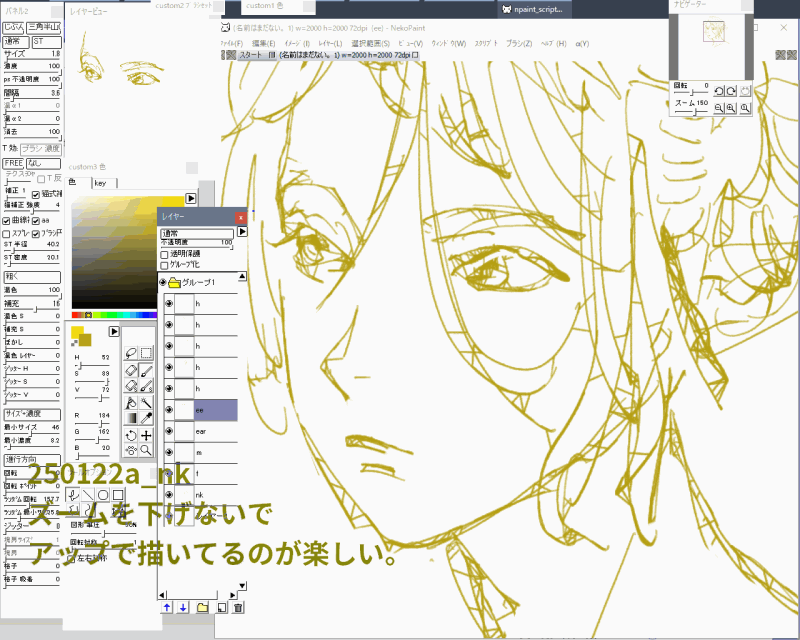
Task: Select the paw hand tool
Action: 131,450
